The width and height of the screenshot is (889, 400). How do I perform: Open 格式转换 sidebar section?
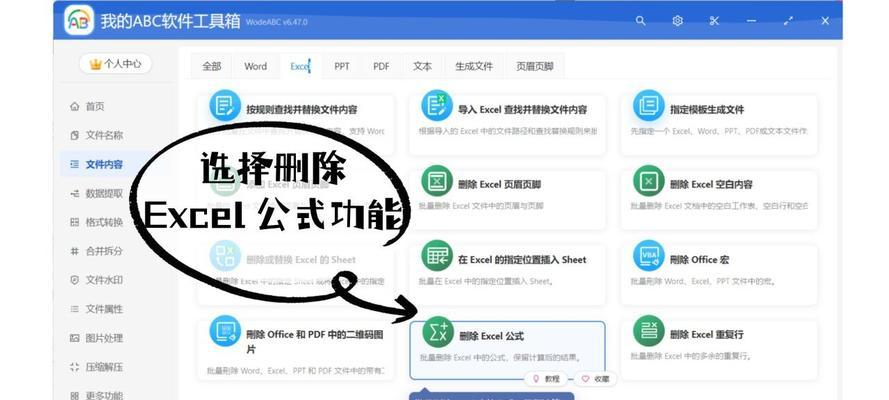point(104,222)
